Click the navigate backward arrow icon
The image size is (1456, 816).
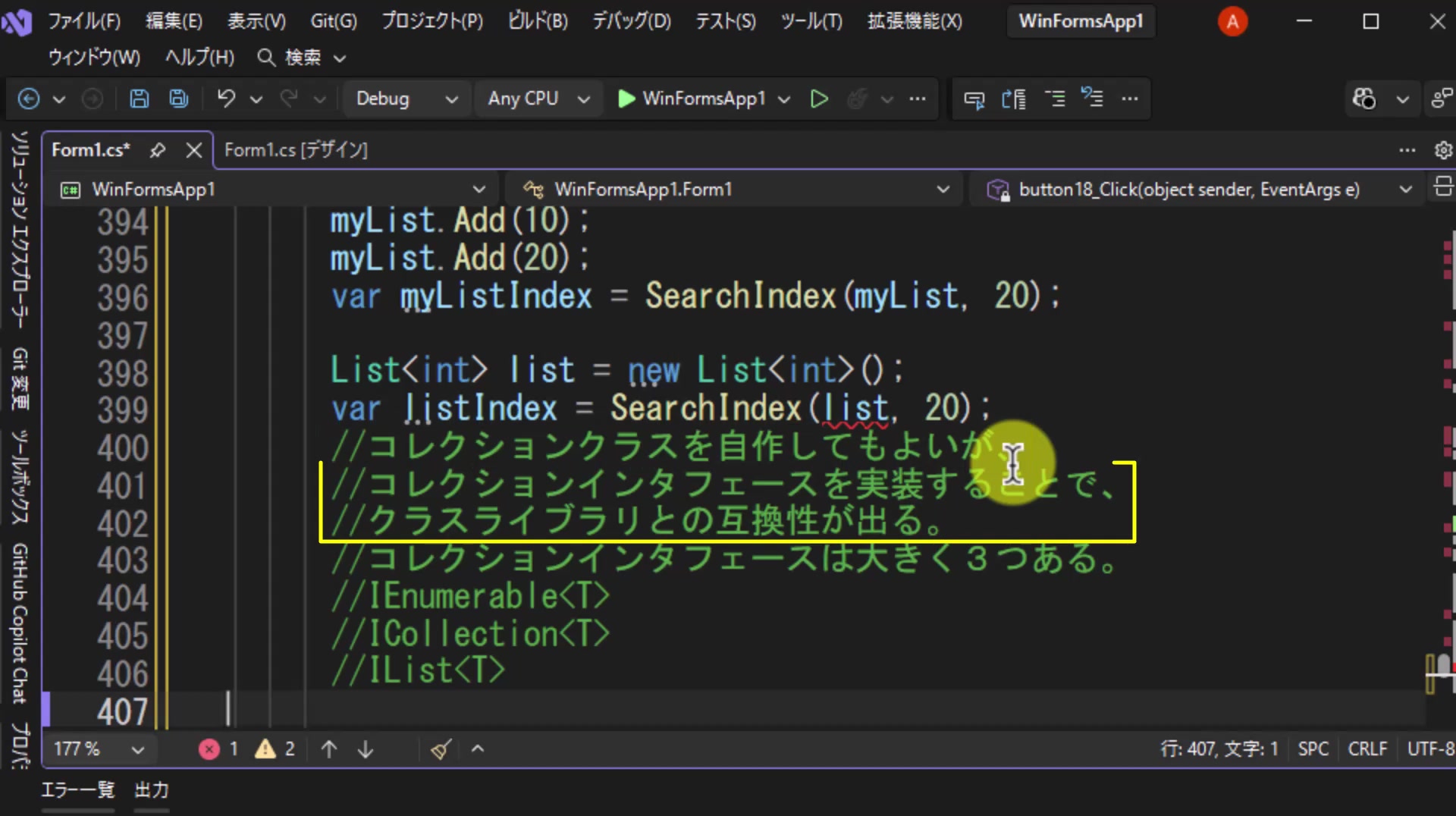29,99
